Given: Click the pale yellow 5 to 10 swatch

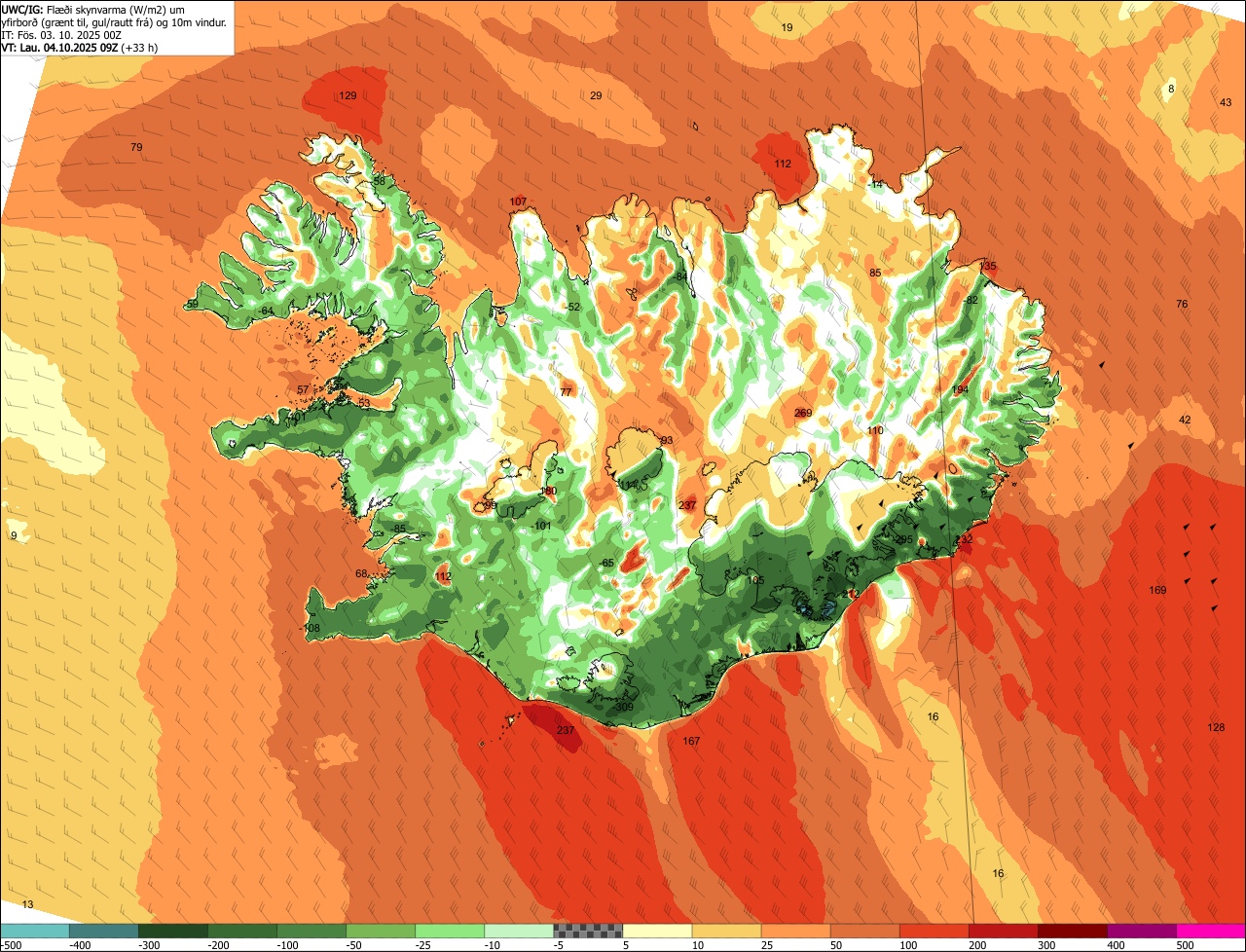Looking at the screenshot, I should 657,931.
